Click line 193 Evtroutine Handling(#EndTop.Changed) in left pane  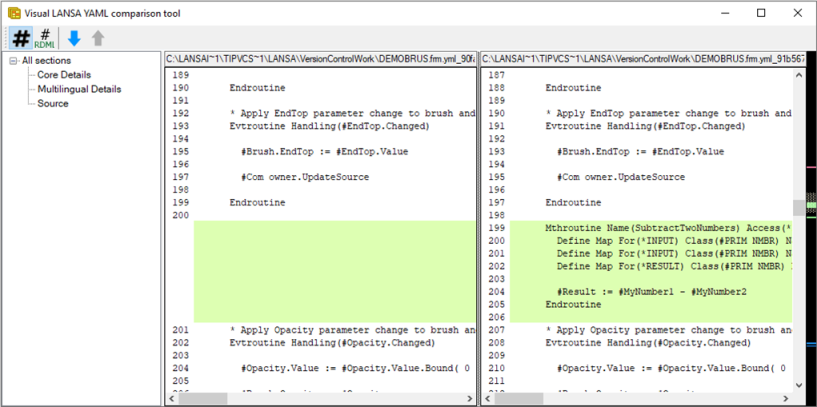click(329, 126)
